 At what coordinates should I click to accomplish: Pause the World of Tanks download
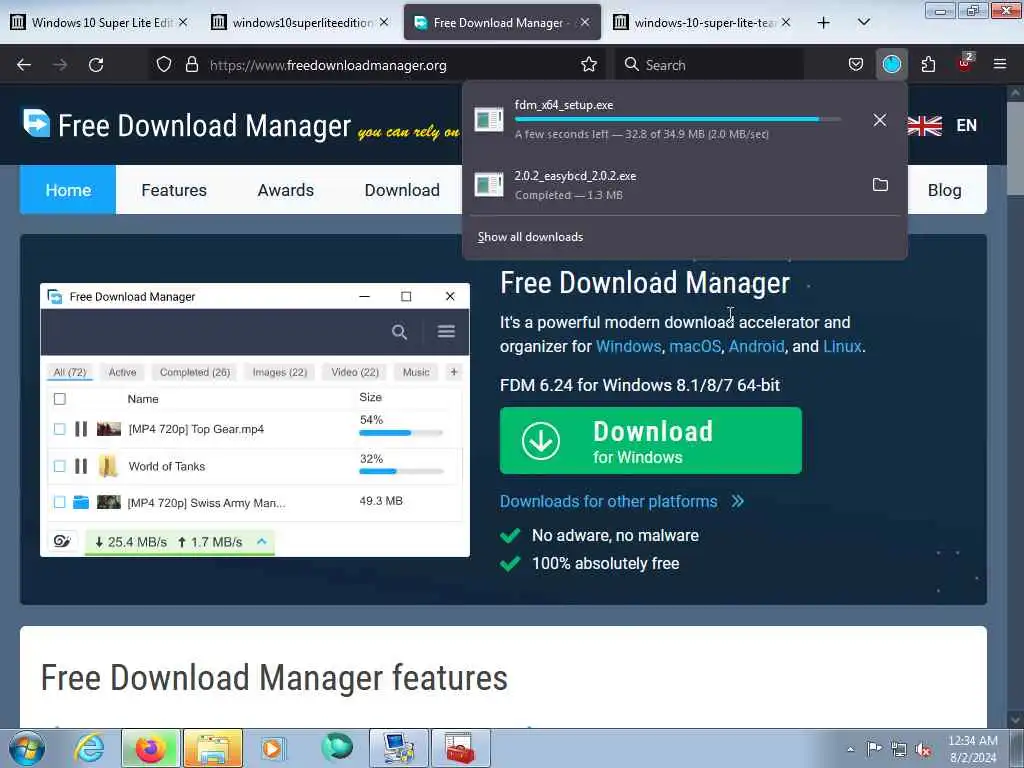(x=81, y=466)
